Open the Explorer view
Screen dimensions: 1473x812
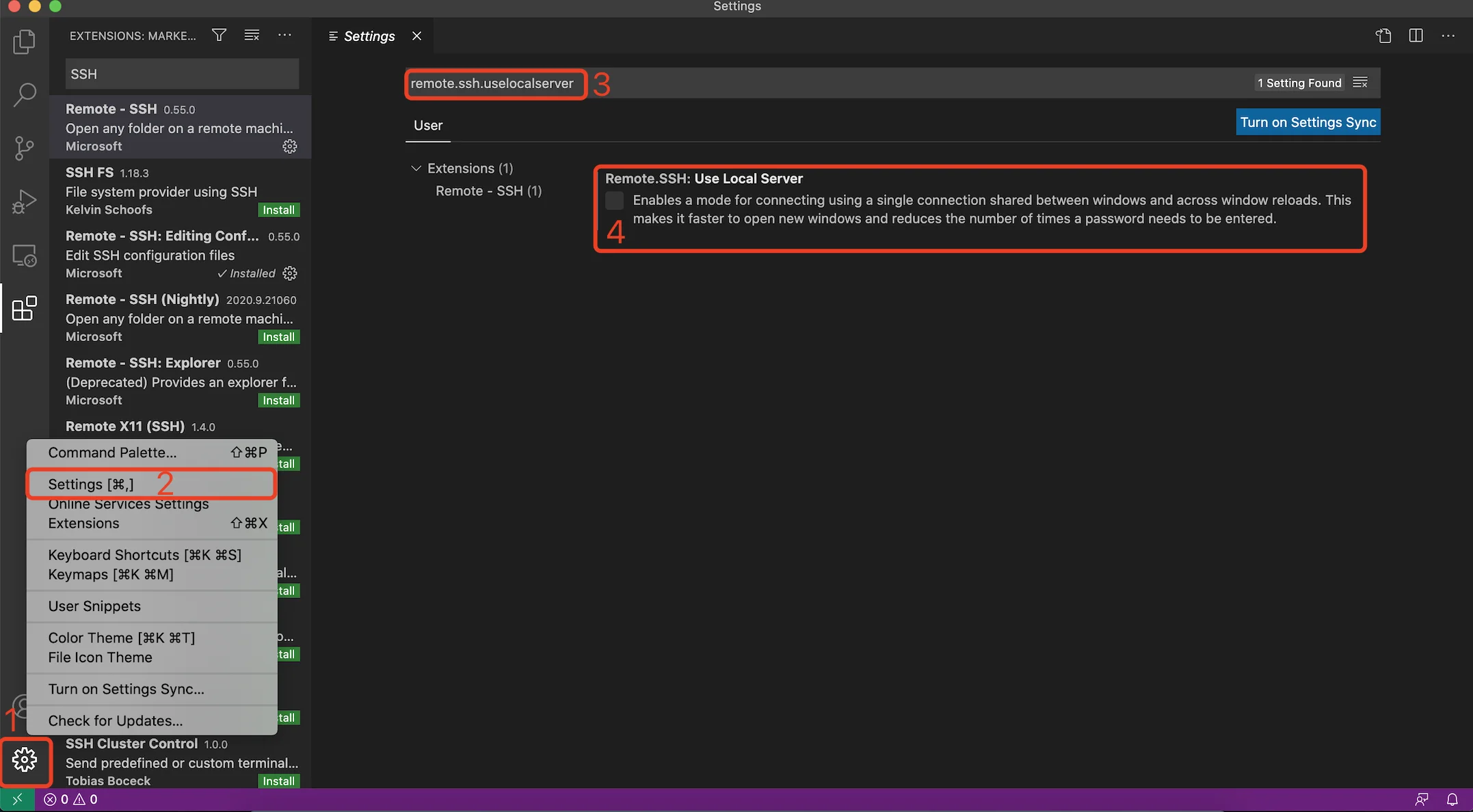pos(25,41)
